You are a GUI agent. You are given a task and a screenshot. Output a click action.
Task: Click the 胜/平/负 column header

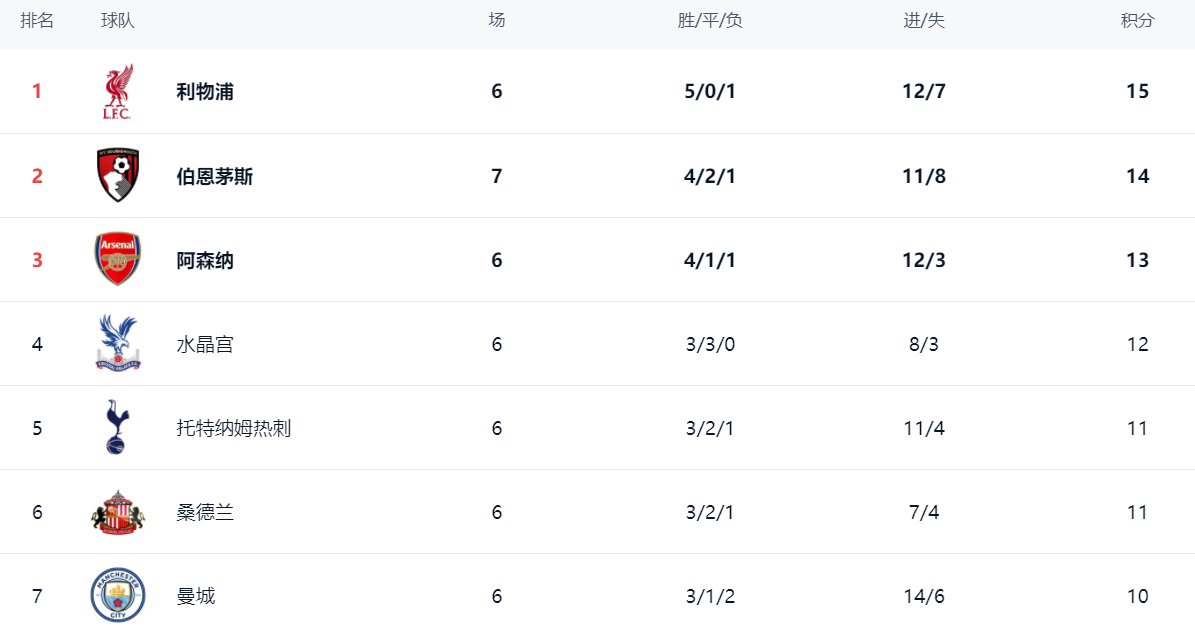(x=710, y=21)
